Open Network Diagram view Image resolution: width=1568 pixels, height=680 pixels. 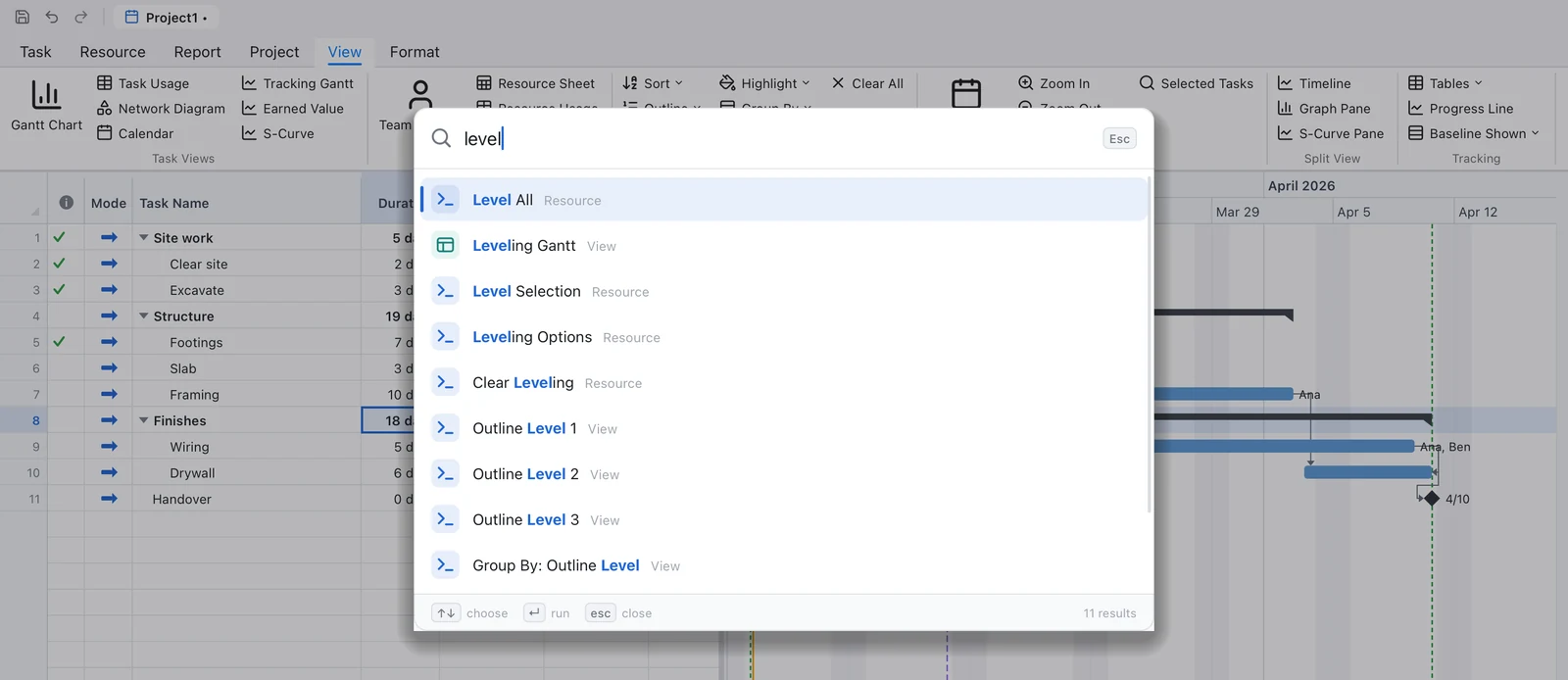tap(161, 109)
